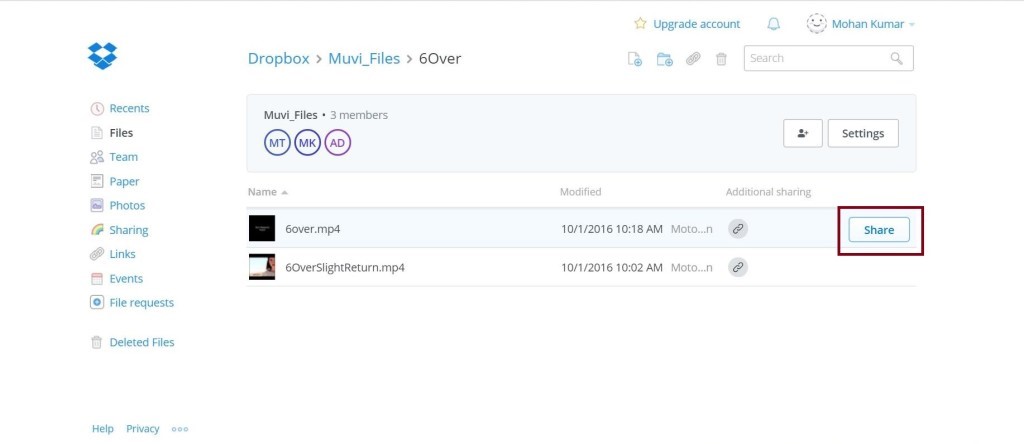The height and width of the screenshot is (444, 1024).
Task: Open File requests section in sidebar
Action: (x=142, y=302)
